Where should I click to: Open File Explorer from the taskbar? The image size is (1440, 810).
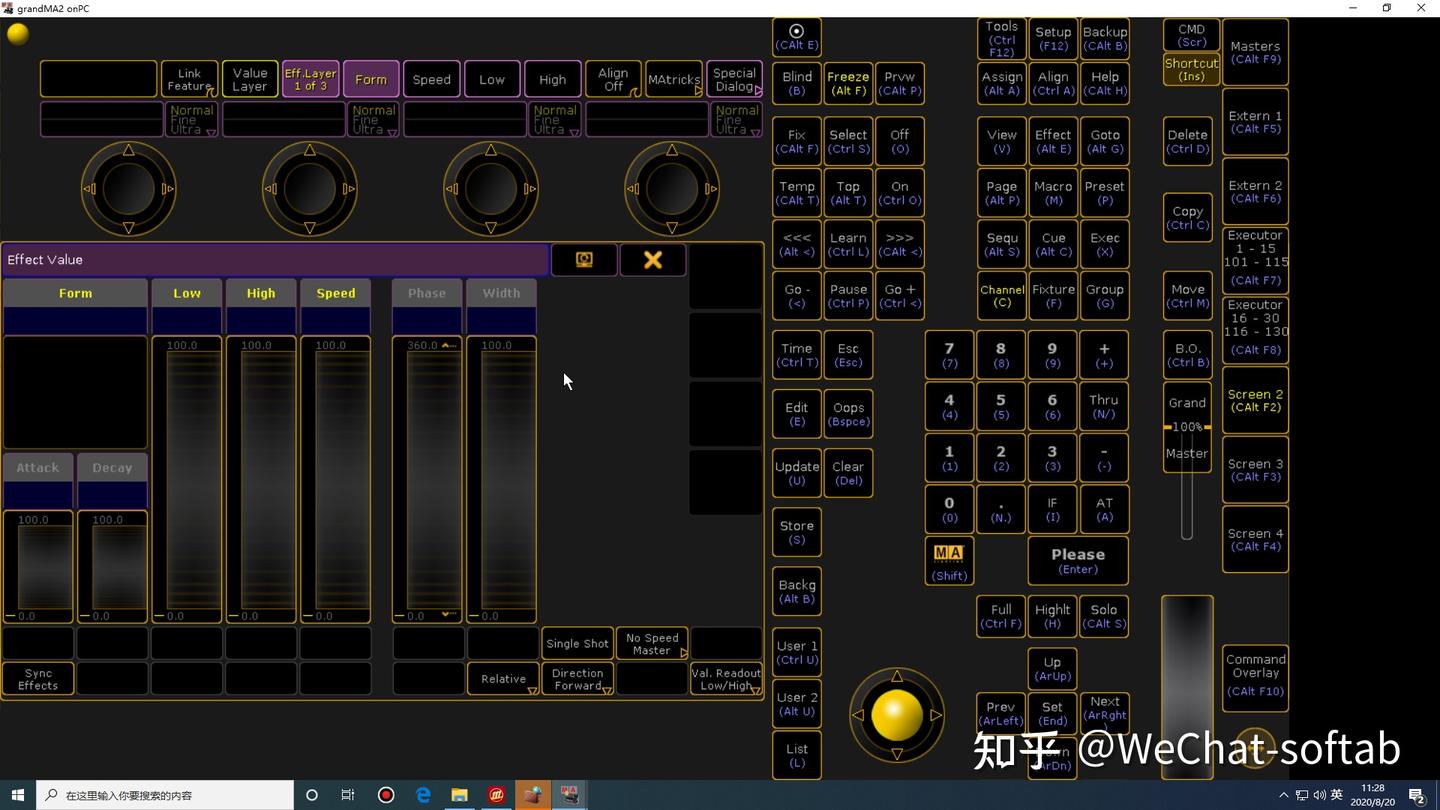459,795
